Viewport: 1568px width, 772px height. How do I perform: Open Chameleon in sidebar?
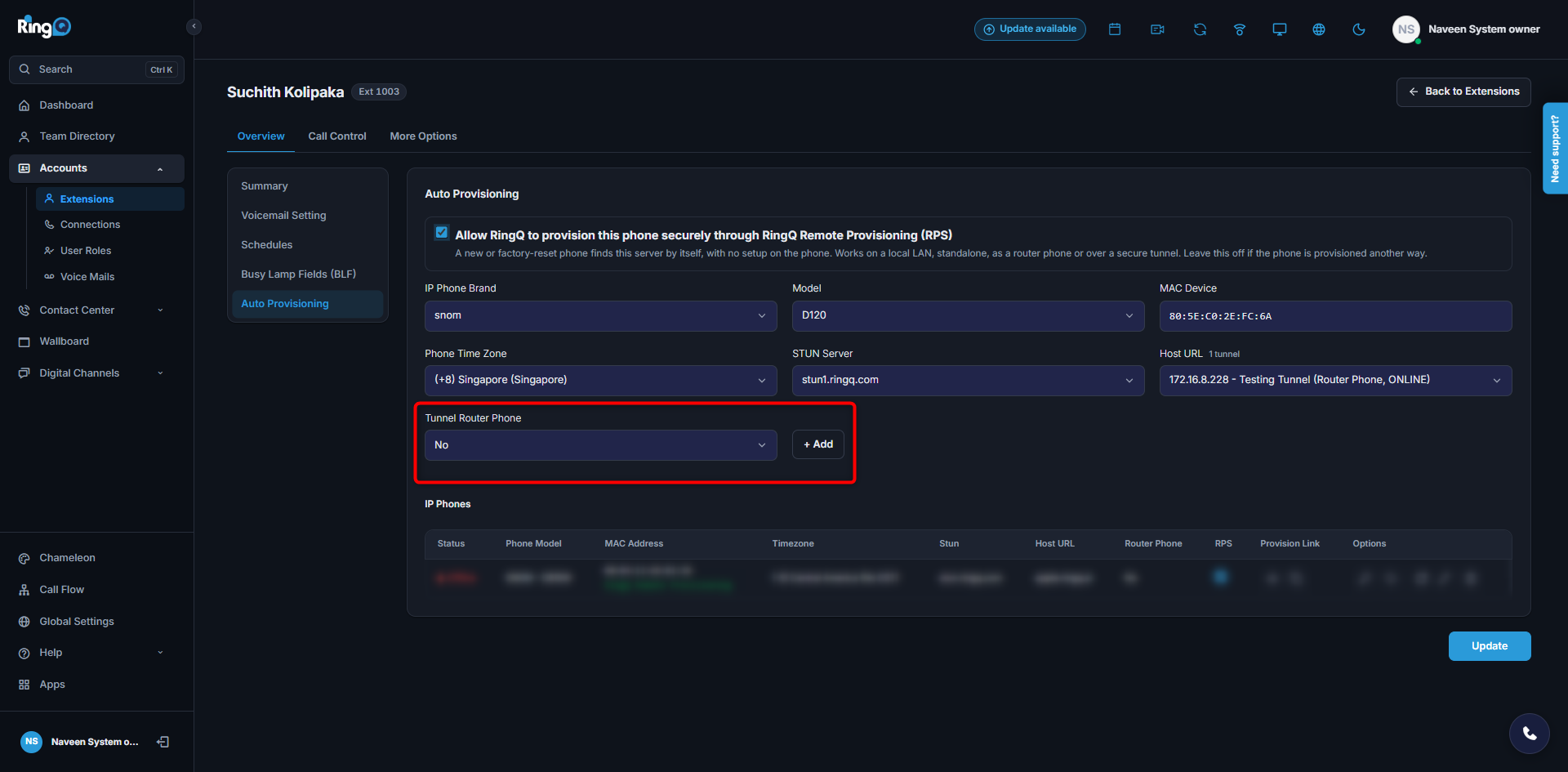(96, 558)
